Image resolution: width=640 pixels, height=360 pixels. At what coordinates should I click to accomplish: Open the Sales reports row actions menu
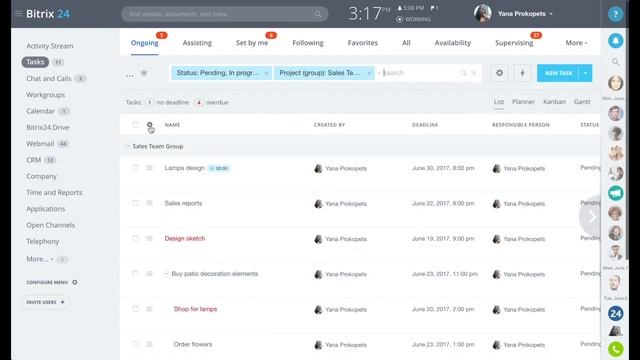click(x=149, y=203)
